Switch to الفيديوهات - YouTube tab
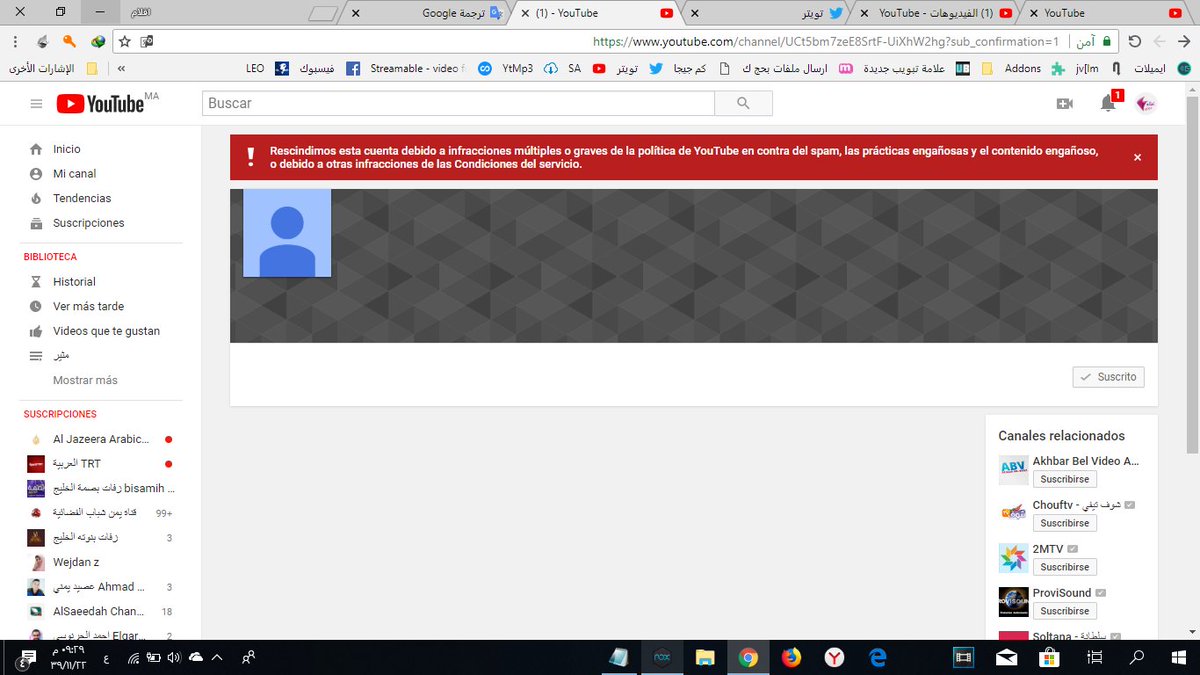The height and width of the screenshot is (675, 1200). (x=940, y=14)
